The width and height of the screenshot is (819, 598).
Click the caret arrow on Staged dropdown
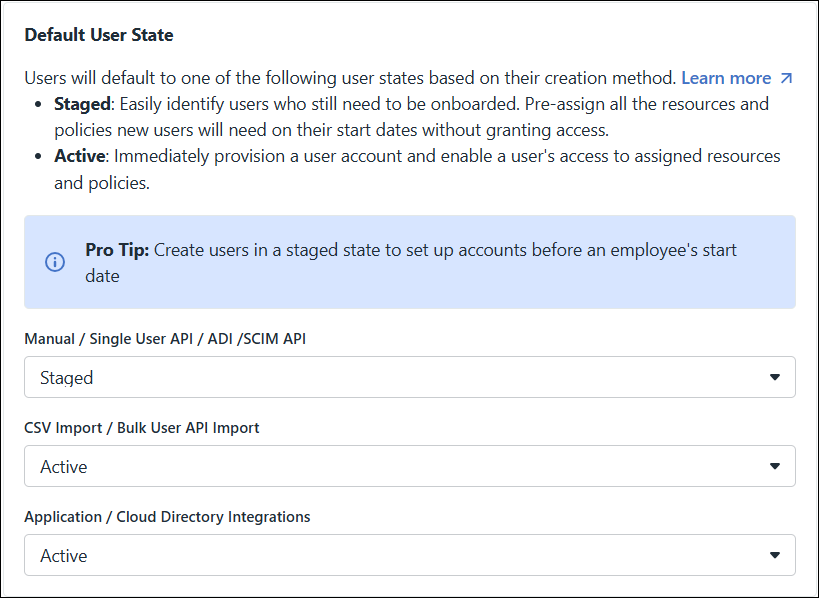tap(774, 378)
